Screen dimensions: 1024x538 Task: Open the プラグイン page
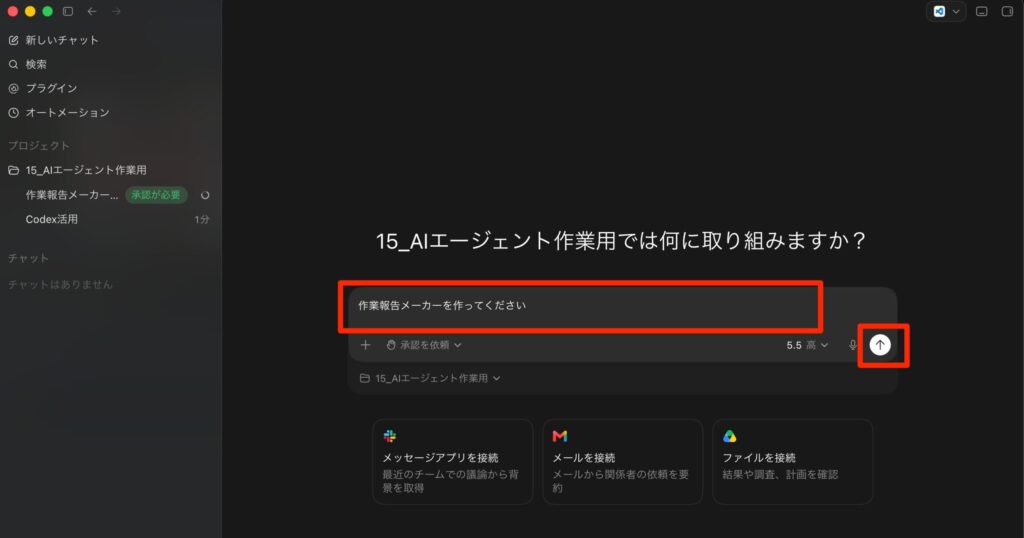coord(42,88)
